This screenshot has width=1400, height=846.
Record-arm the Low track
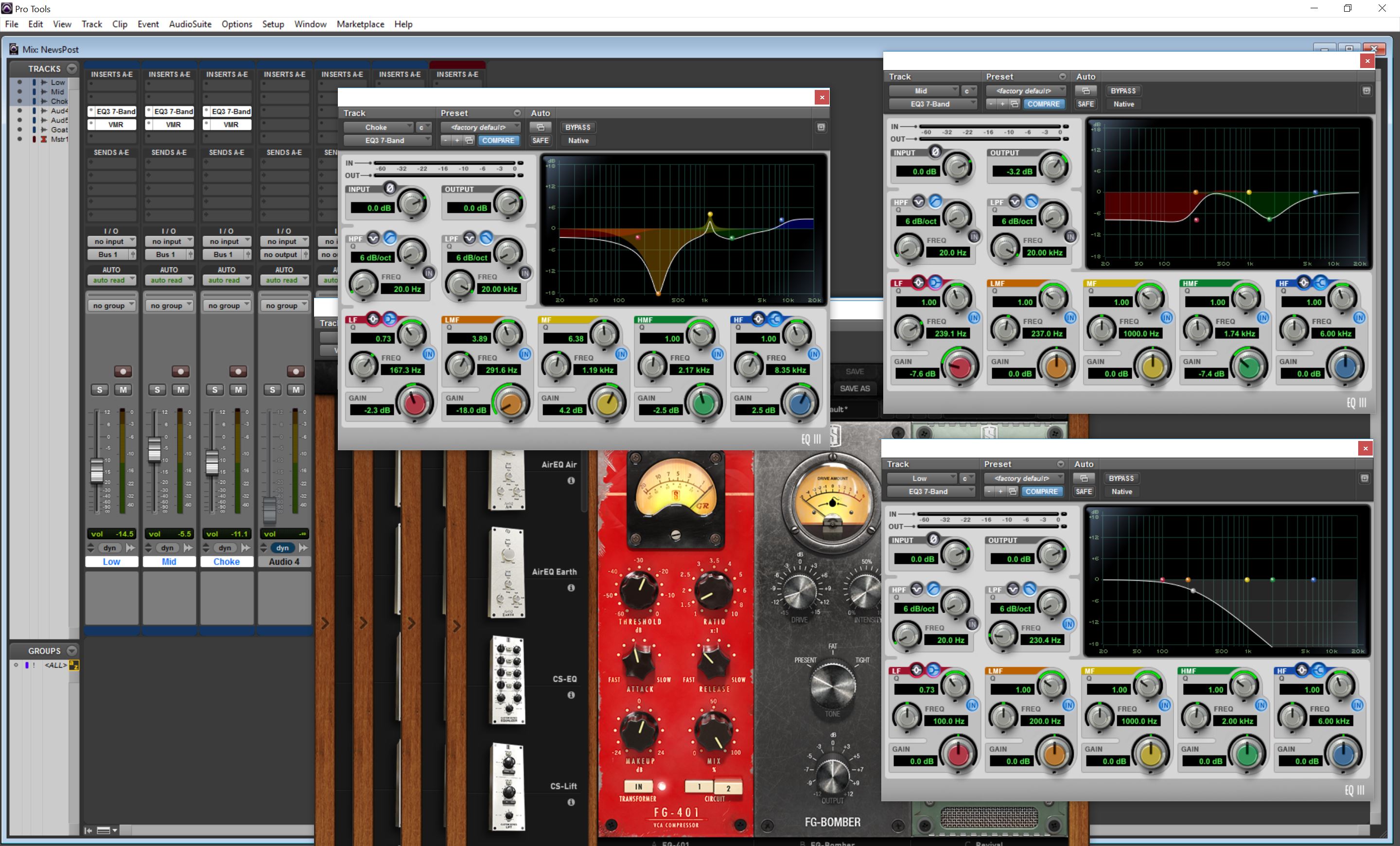click(122, 371)
